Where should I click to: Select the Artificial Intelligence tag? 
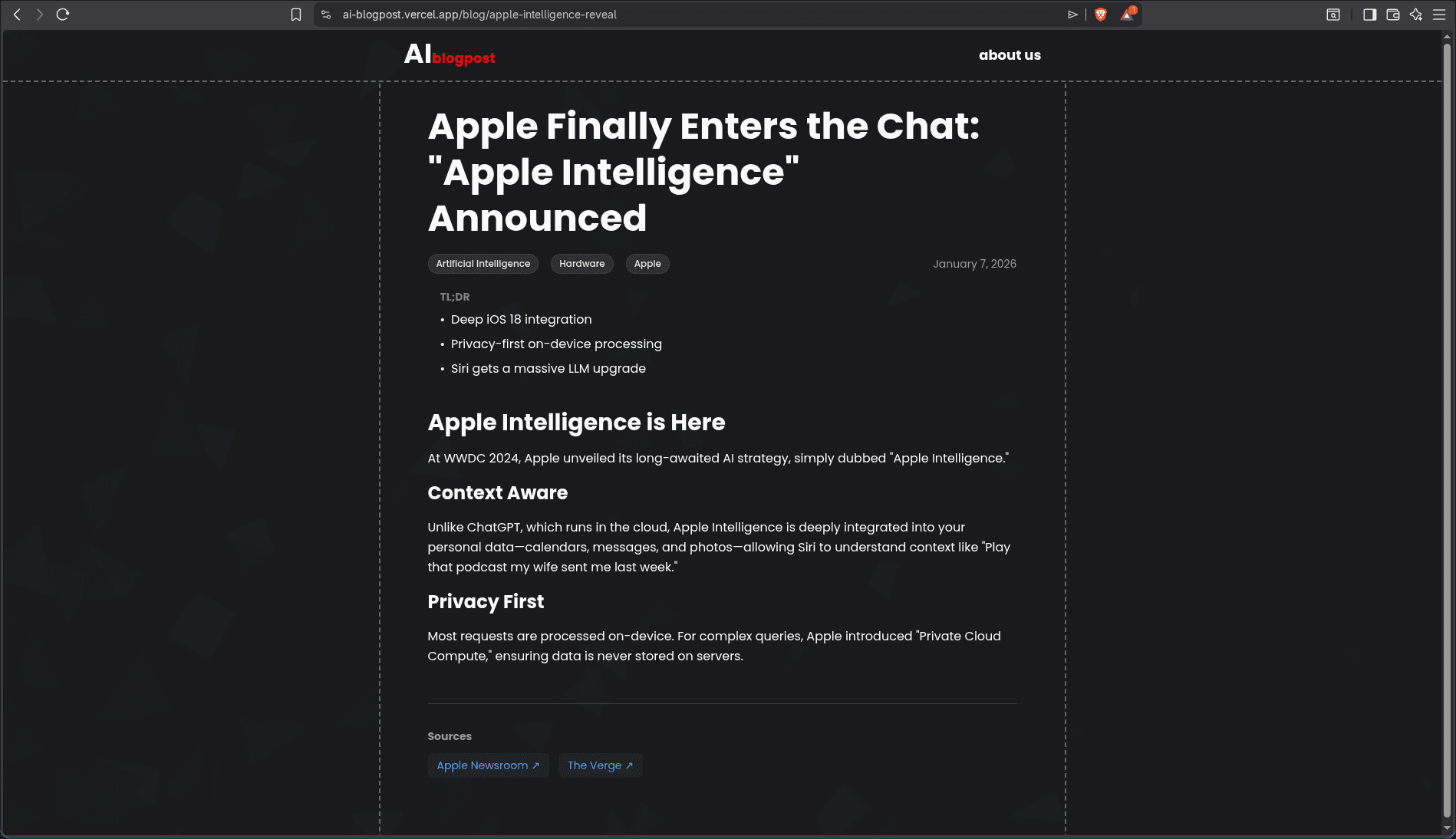483,264
